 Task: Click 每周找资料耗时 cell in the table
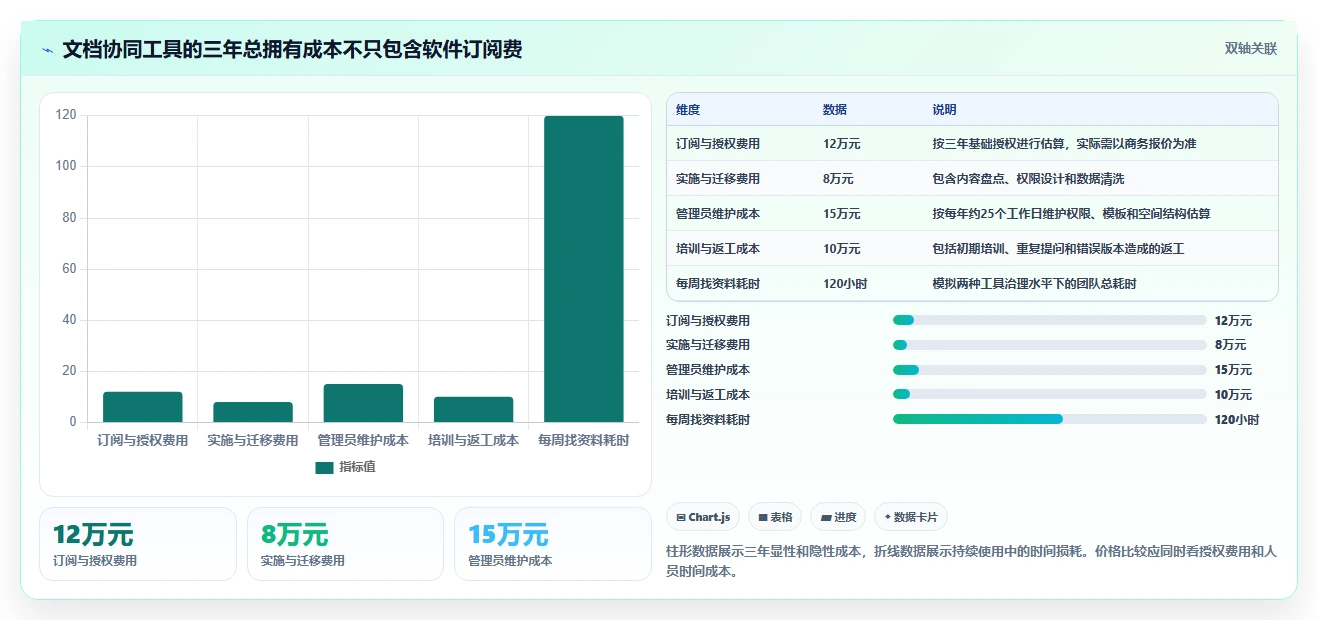[718, 284]
